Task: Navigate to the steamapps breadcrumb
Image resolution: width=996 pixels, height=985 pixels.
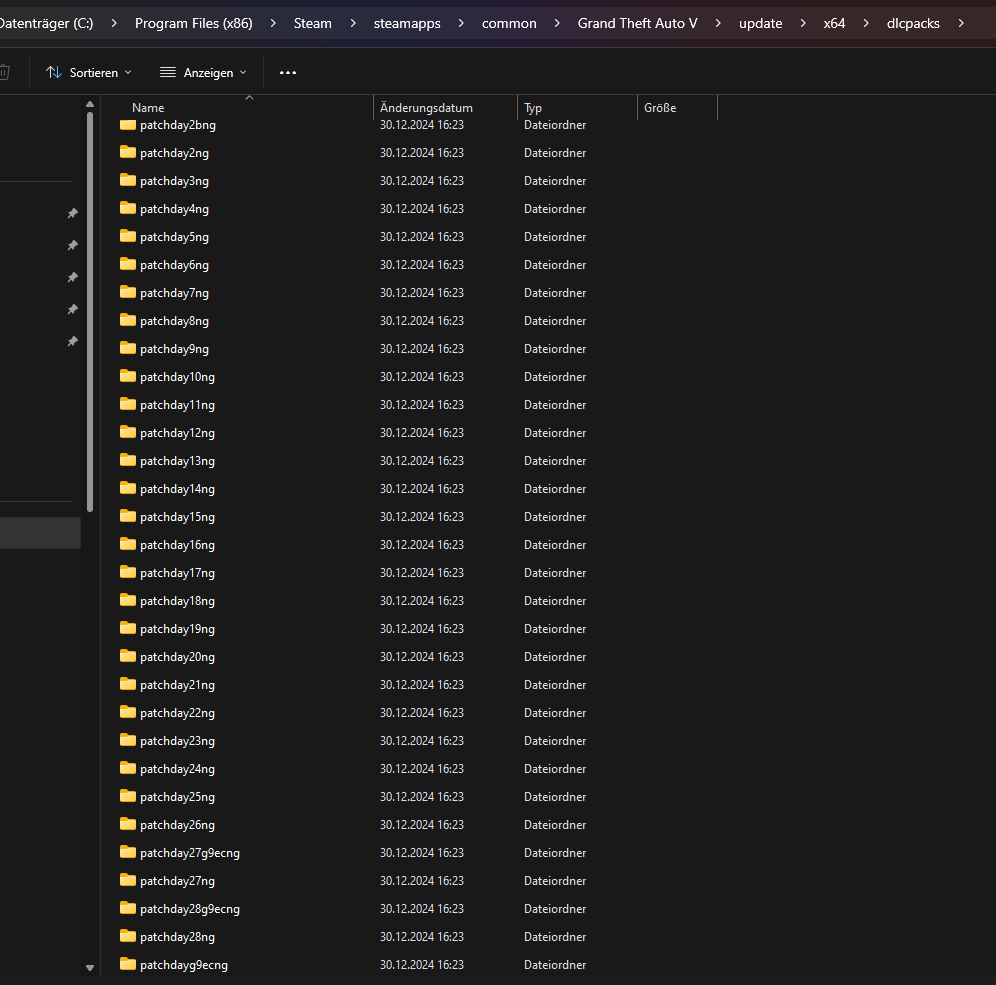Action: coord(407,23)
